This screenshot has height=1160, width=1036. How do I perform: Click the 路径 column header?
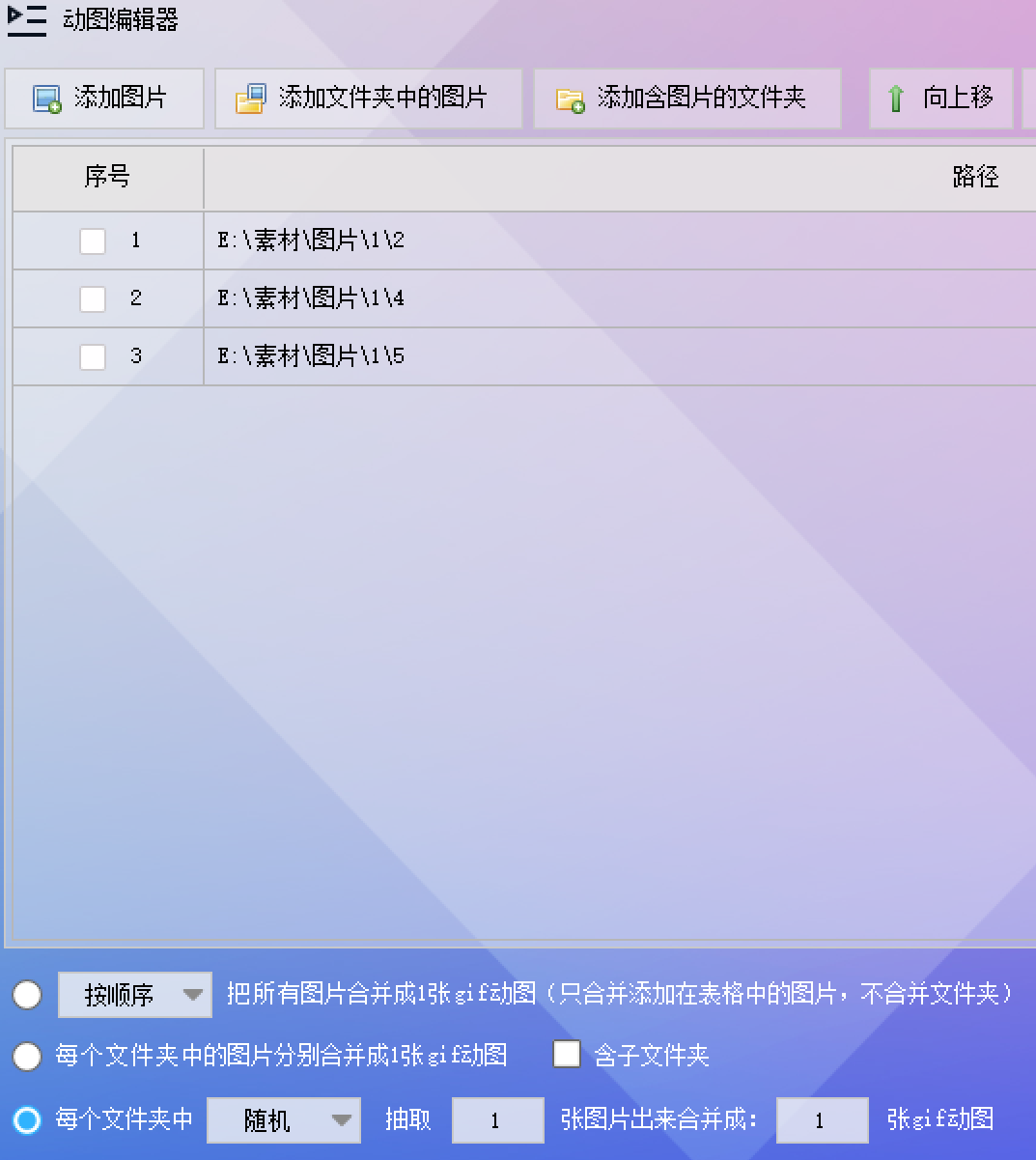tap(977, 178)
